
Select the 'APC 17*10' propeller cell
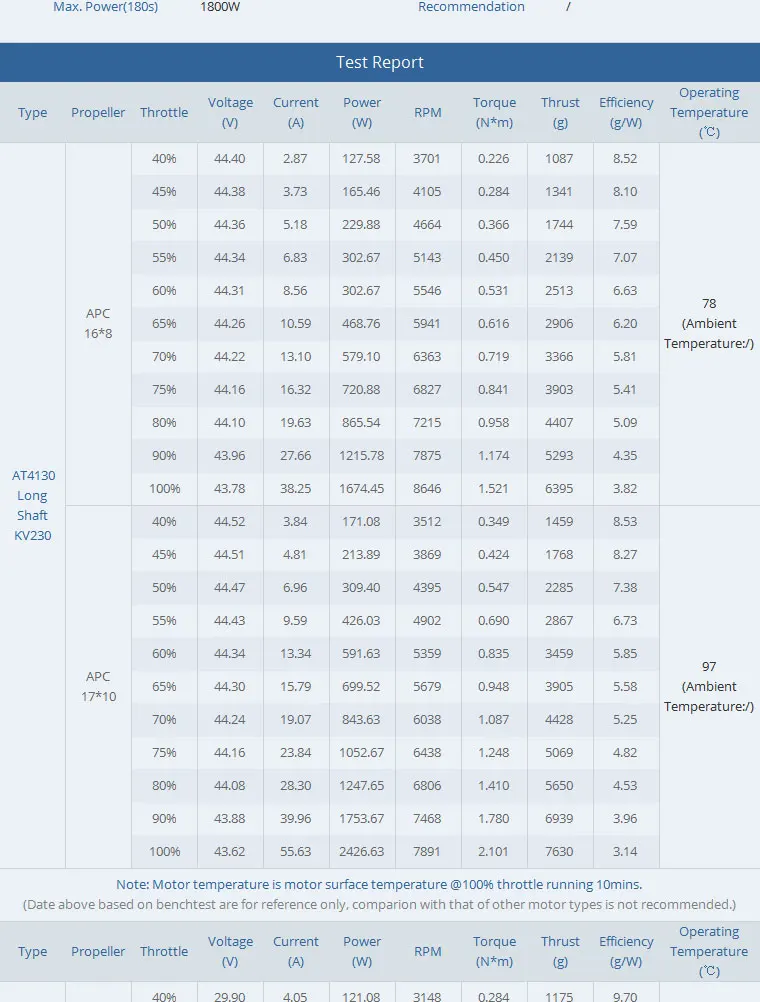coord(98,686)
